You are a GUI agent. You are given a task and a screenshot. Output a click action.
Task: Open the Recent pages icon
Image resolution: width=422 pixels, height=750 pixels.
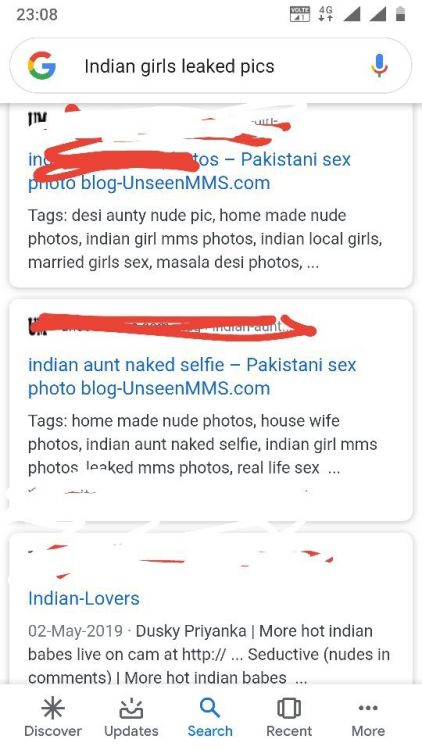coord(289,708)
